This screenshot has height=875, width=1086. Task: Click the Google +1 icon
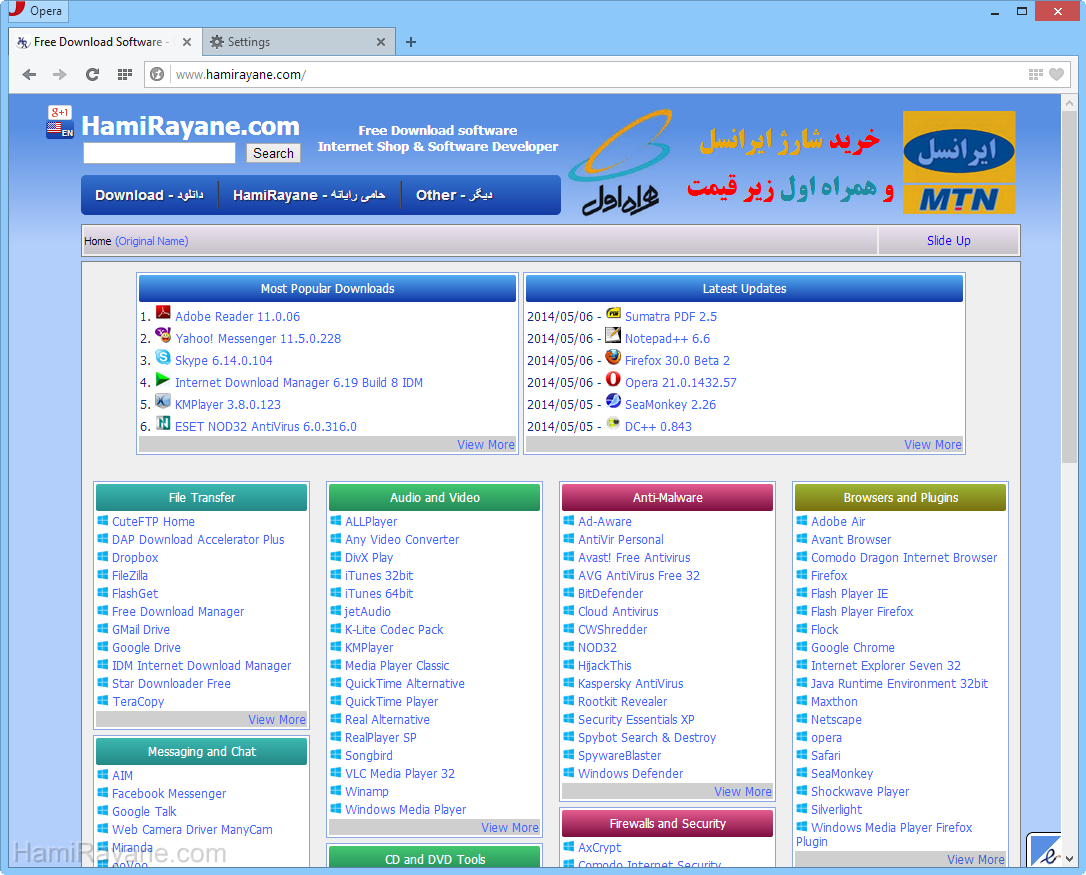tap(60, 112)
